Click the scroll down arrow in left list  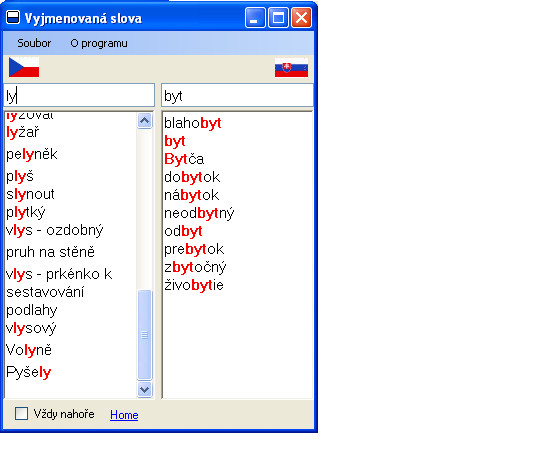tap(144, 389)
